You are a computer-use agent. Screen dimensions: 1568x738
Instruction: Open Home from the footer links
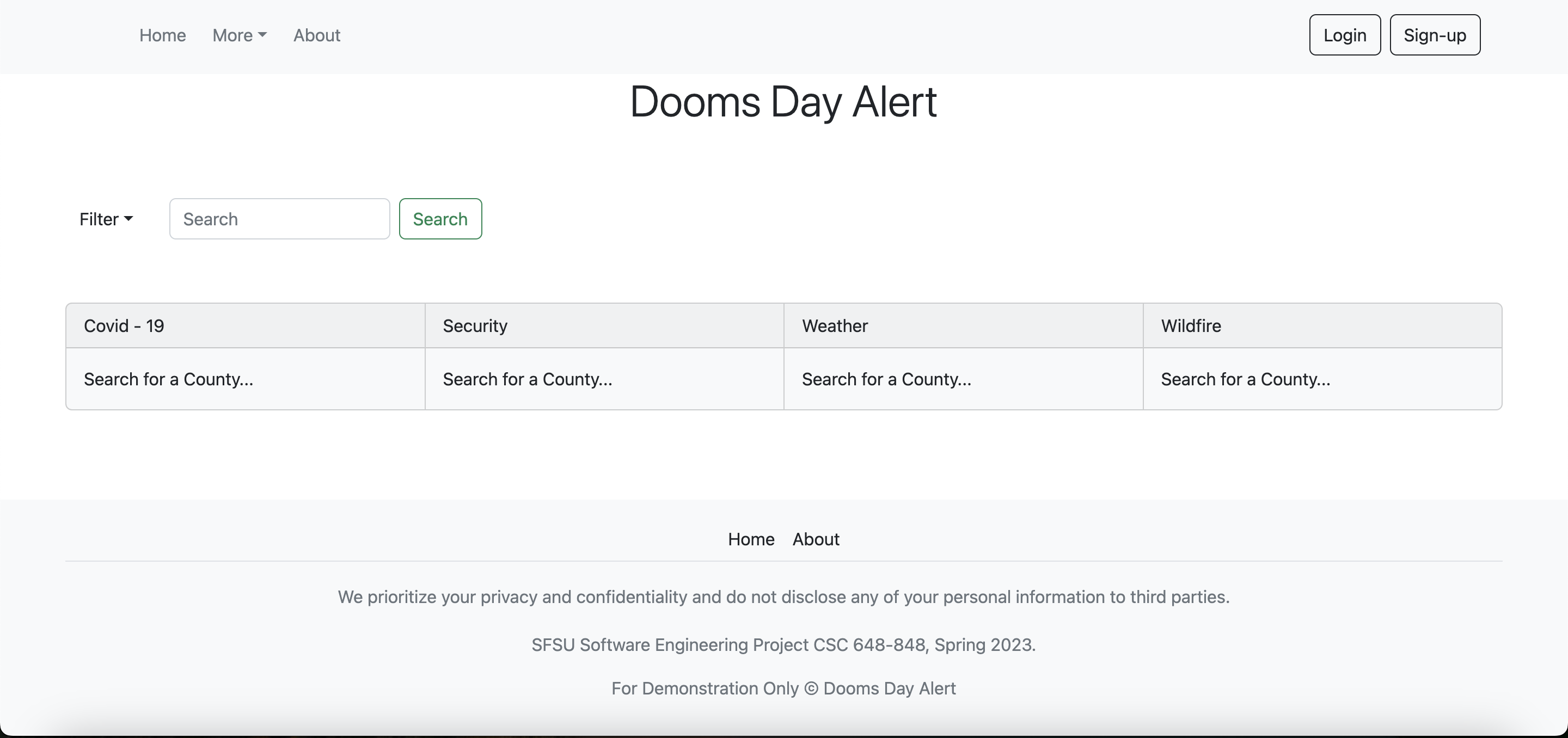[751, 539]
